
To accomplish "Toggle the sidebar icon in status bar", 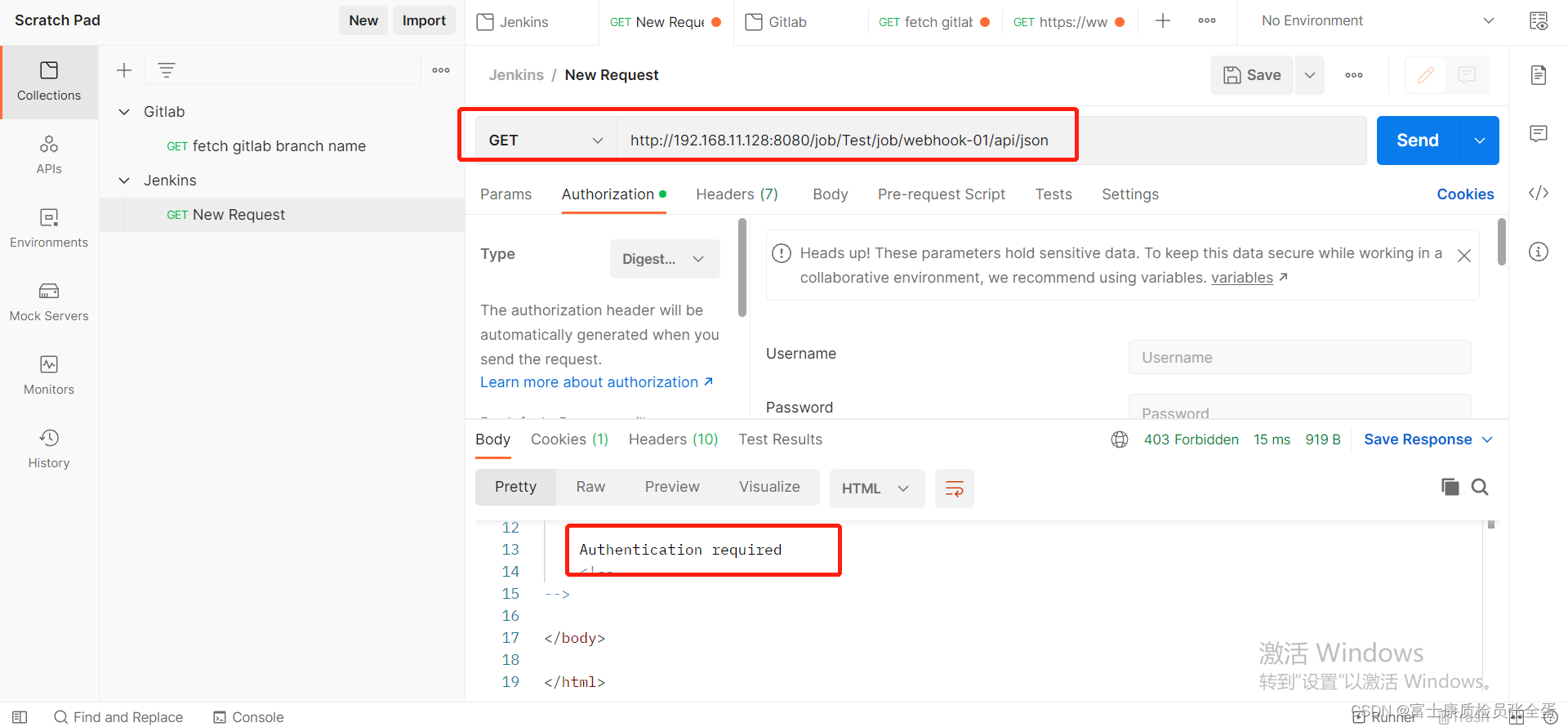I will coord(20,717).
